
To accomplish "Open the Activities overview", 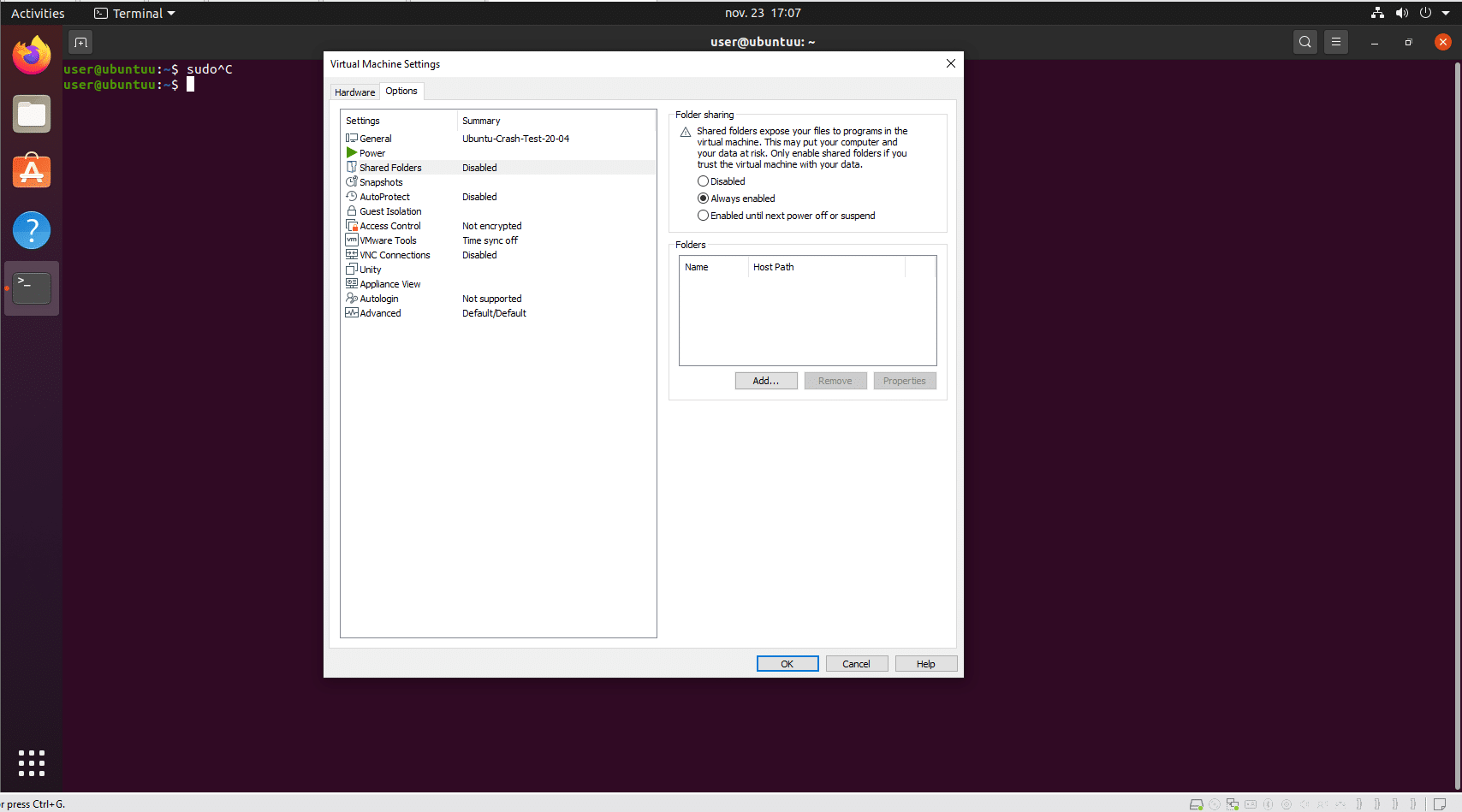I will pyautogui.click(x=38, y=14).
